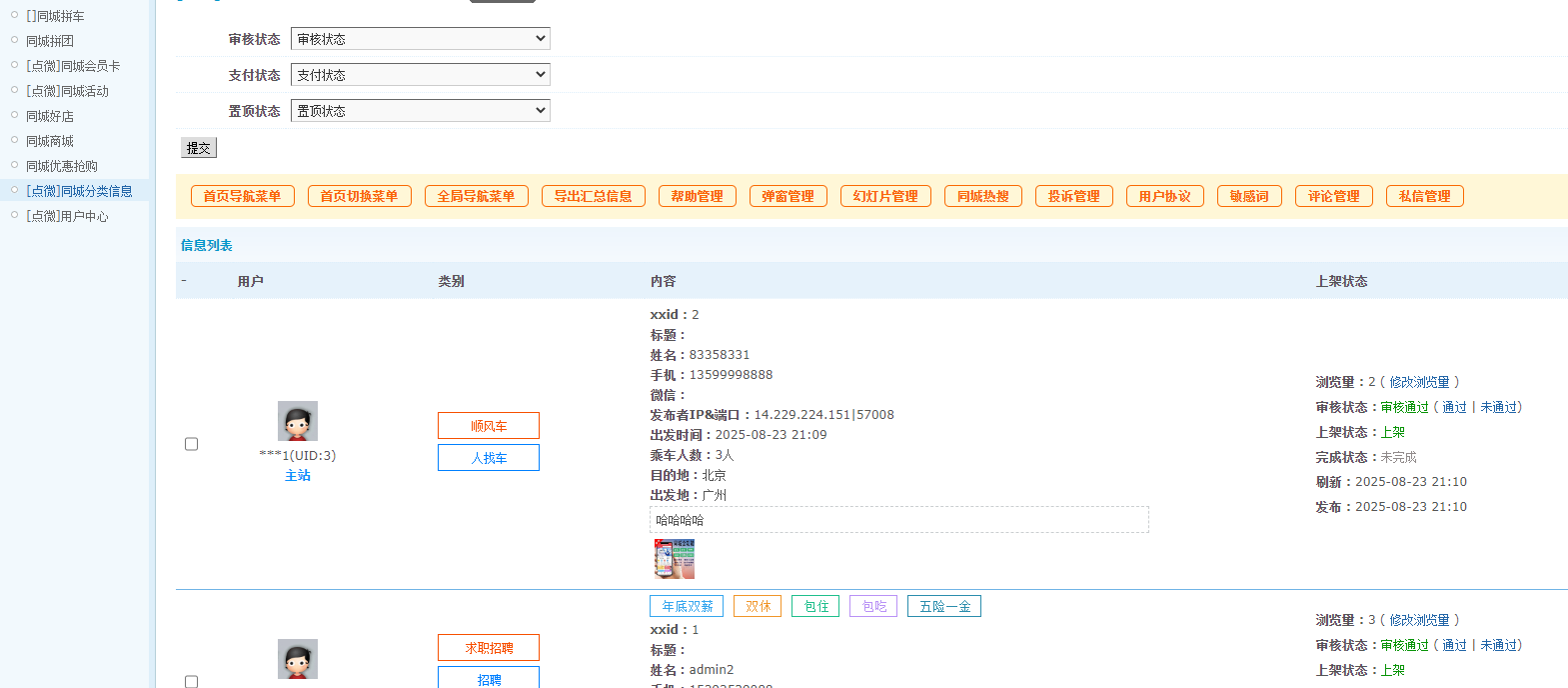Click the 顺风车 category tag
The image size is (1568, 688).
pyautogui.click(x=489, y=426)
